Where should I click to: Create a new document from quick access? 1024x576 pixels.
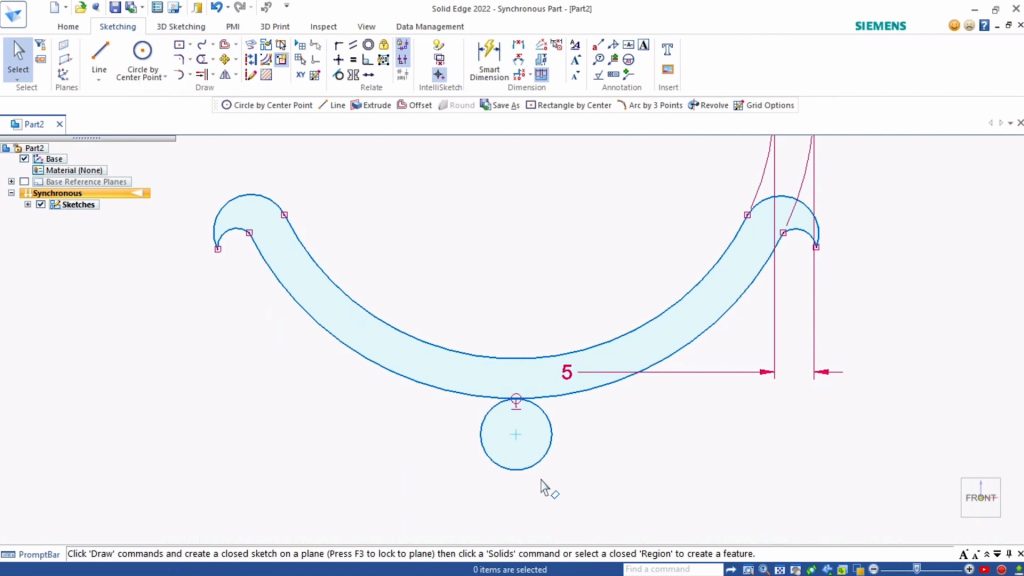55,7
